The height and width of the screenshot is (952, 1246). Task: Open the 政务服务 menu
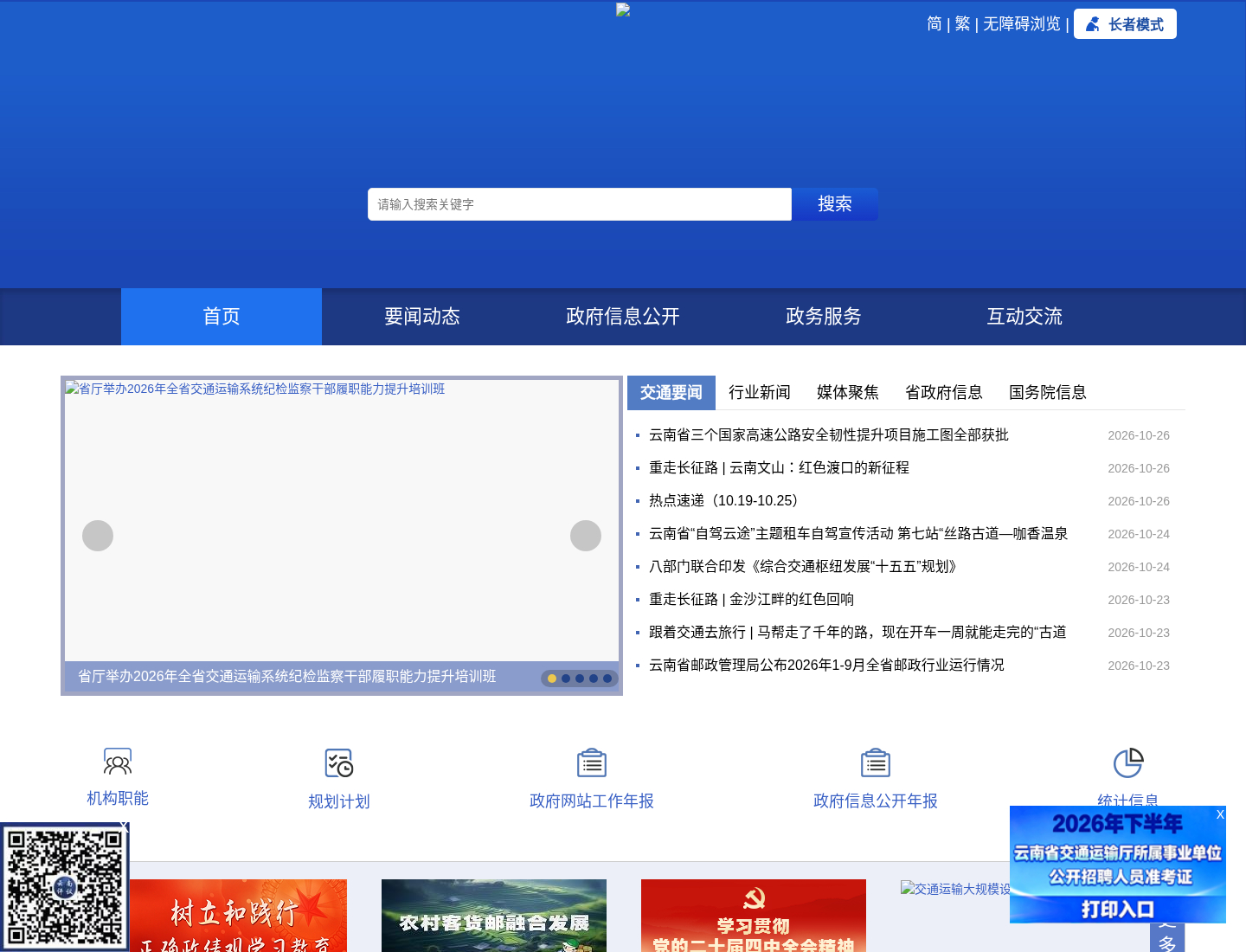(824, 317)
